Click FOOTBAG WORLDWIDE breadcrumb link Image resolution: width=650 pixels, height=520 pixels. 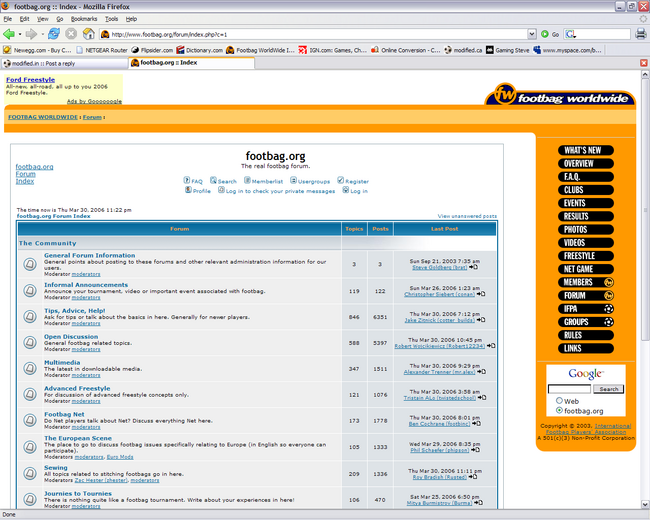pos(43,117)
